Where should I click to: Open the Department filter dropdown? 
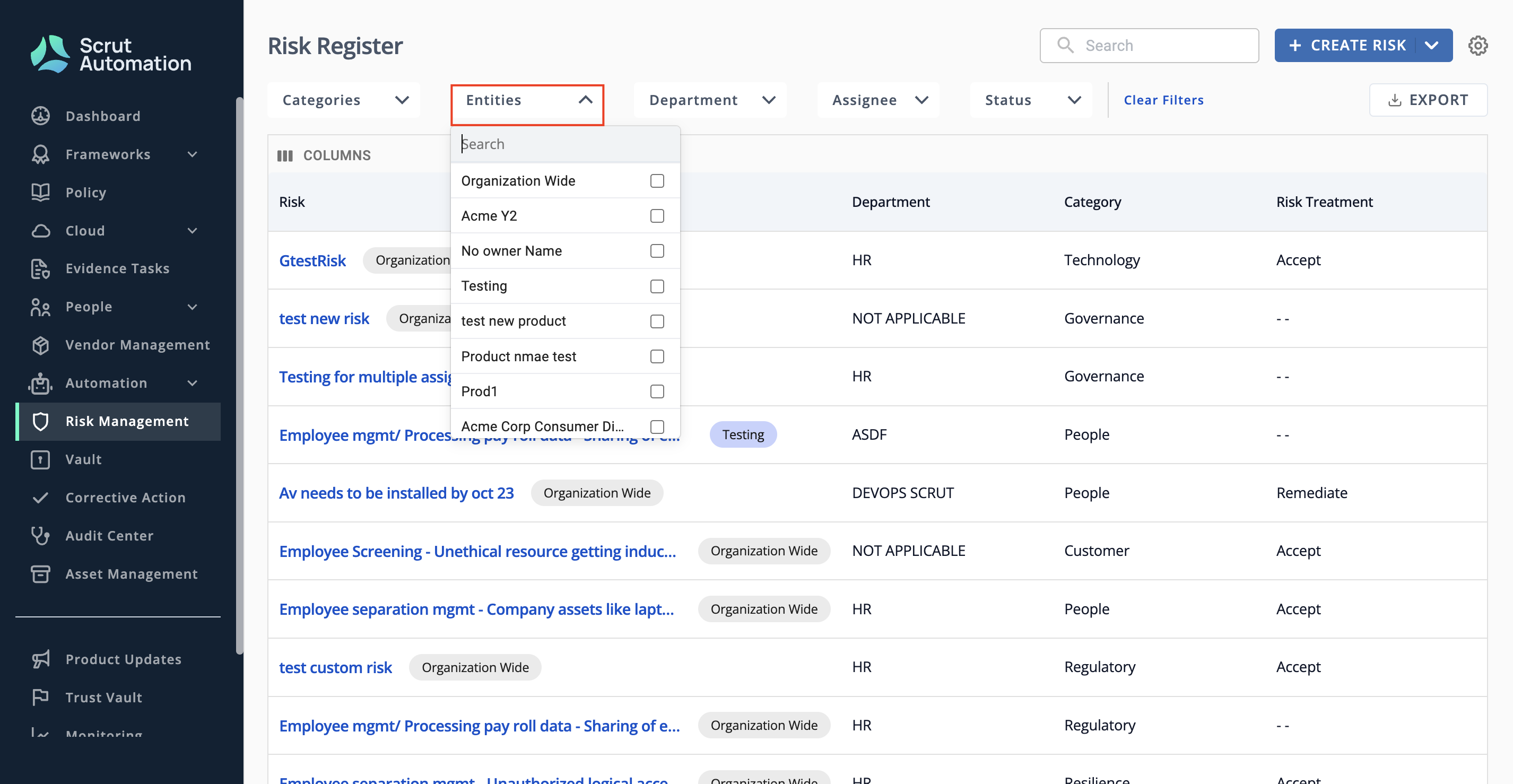(710, 100)
